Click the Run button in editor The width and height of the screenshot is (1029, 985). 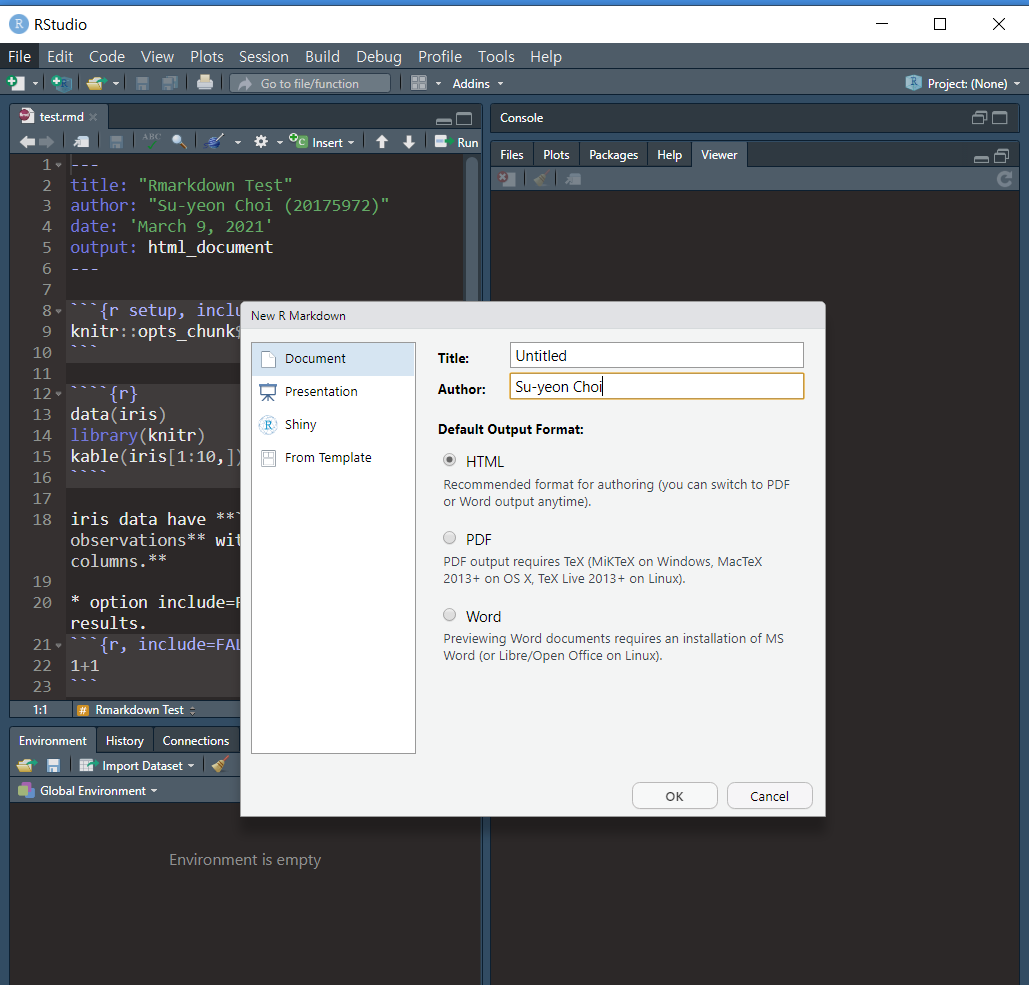click(x=457, y=142)
